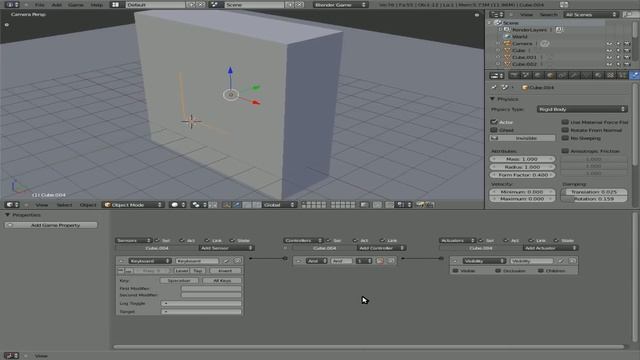Open the Physics Type Rigid Body dropdown
Image resolution: width=640 pixels, height=360 pixels.
tap(582, 109)
